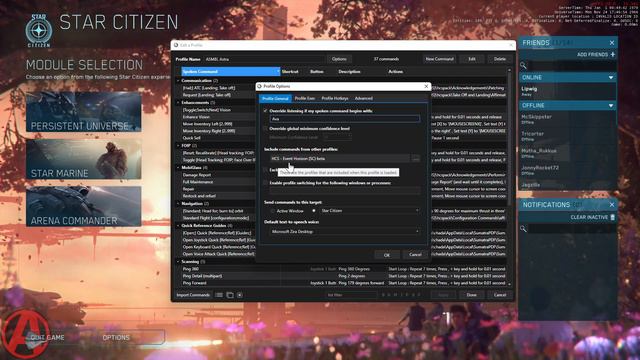
Task: Click the Options button next to profile name
Action: (x=339, y=59)
